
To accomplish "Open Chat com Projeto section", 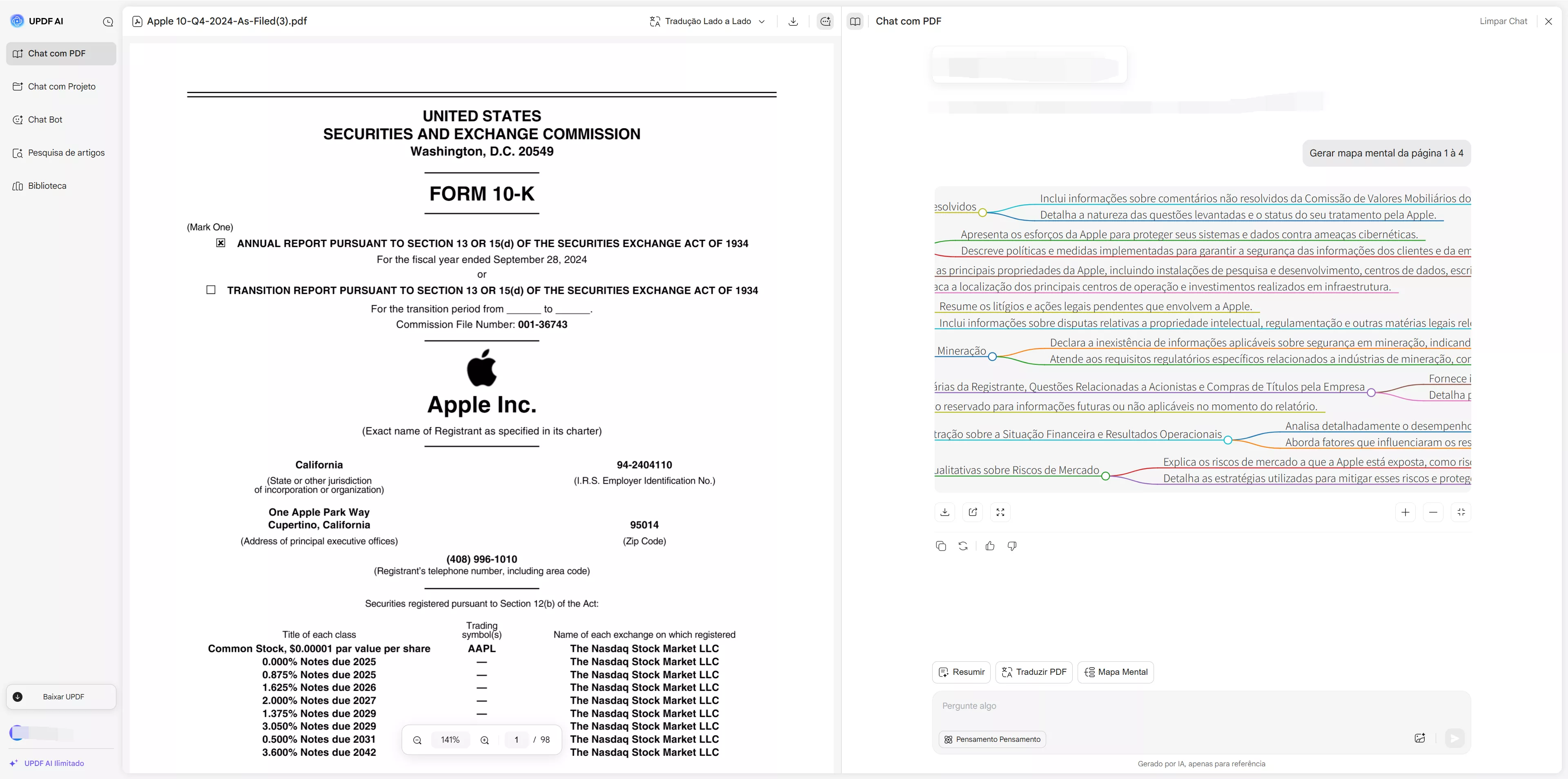I will pos(61,87).
